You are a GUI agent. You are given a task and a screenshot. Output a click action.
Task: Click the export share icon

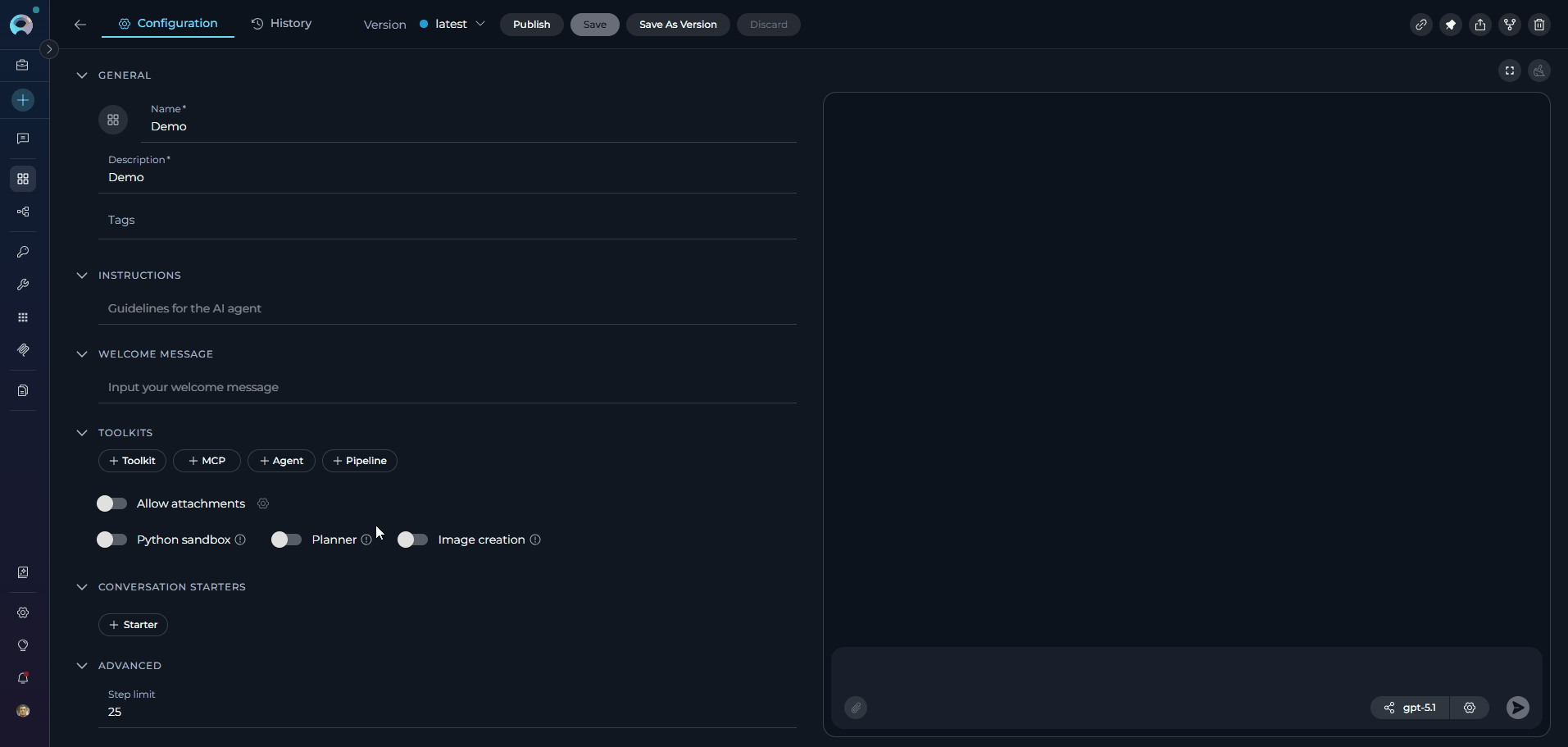pos(1479,25)
